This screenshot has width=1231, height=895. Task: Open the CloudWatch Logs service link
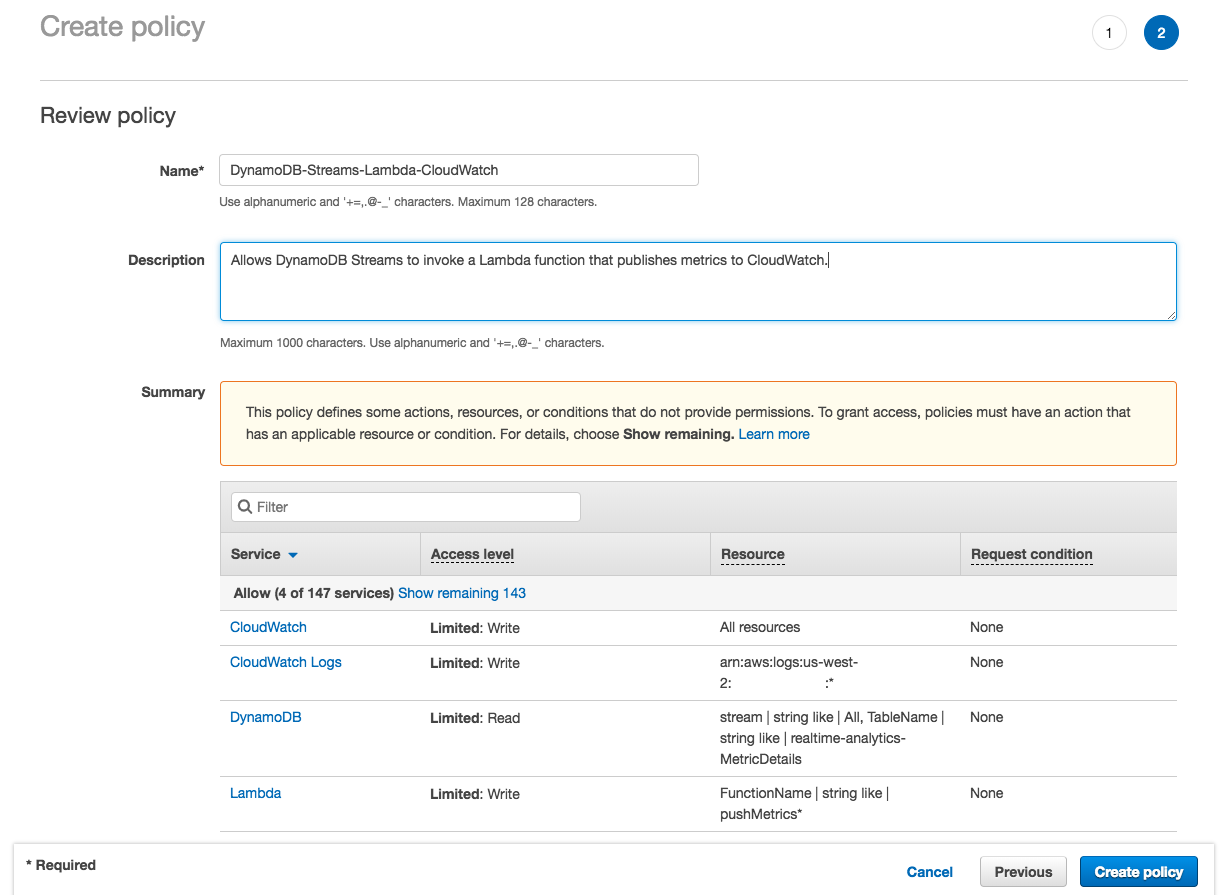[x=286, y=662]
